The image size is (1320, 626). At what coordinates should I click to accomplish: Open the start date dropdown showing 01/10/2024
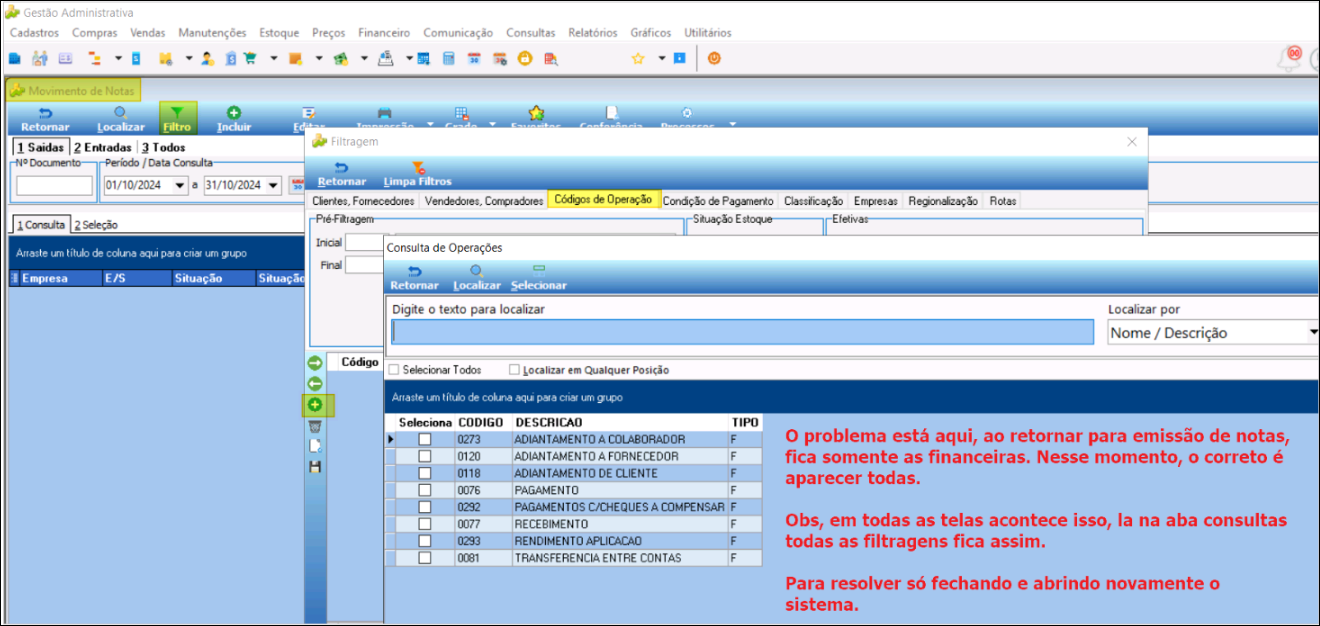tap(180, 185)
